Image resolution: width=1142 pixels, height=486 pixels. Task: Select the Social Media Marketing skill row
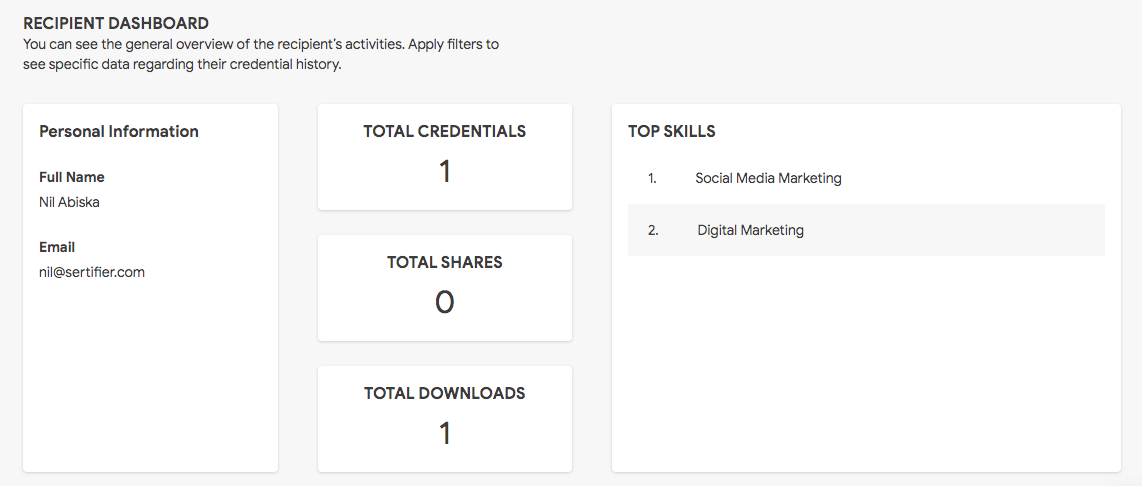(x=866, y=178)
